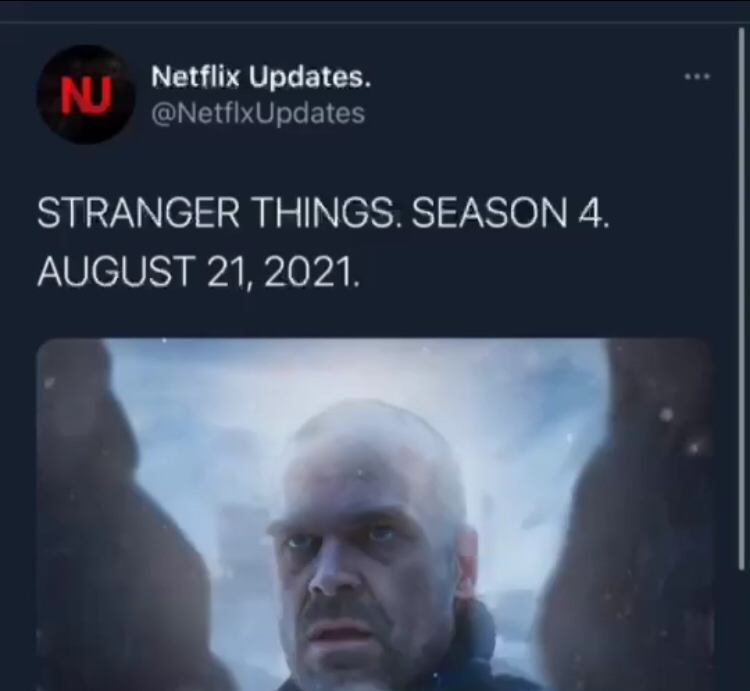Select the AUGUST 21, 2021. text line
The image size is (750, 691).
pos(198,271)
